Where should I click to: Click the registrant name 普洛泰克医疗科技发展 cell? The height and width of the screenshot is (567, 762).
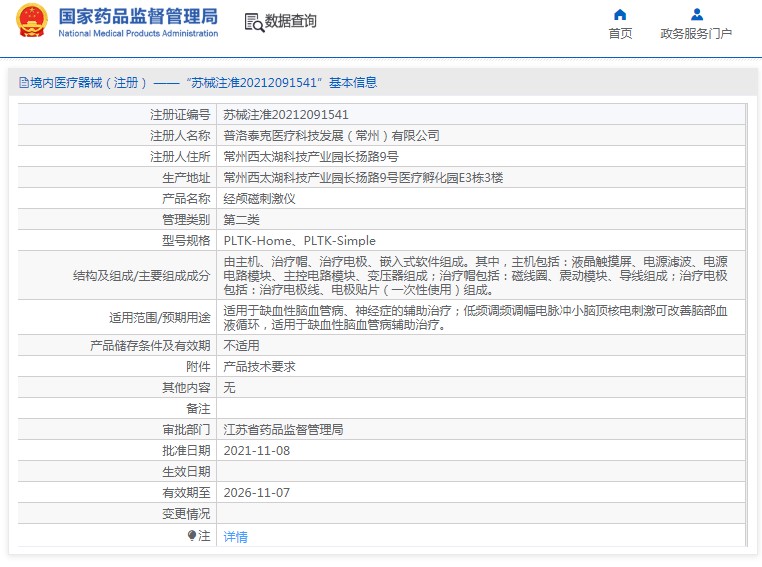coord(331,136)
